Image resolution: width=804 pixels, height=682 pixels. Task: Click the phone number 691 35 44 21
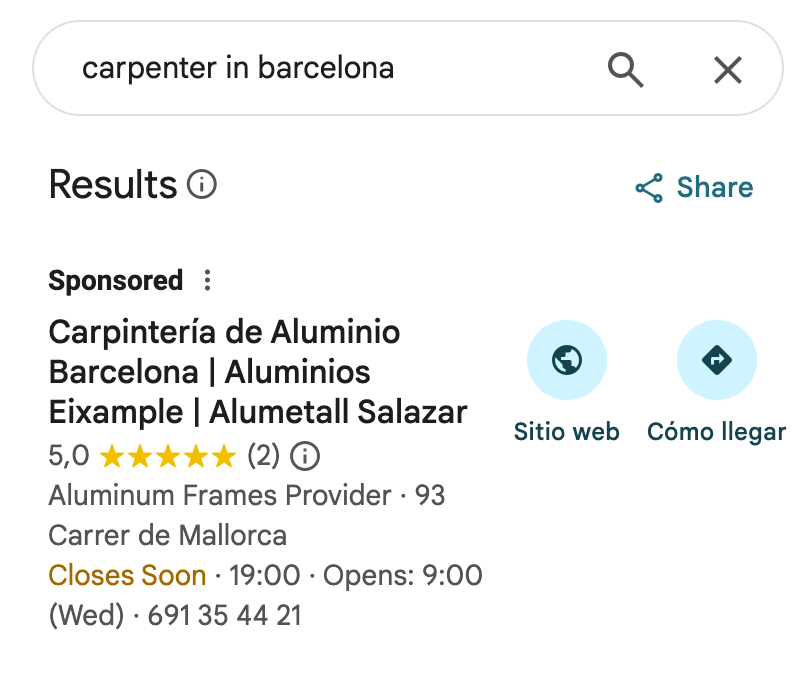(224, 615)
